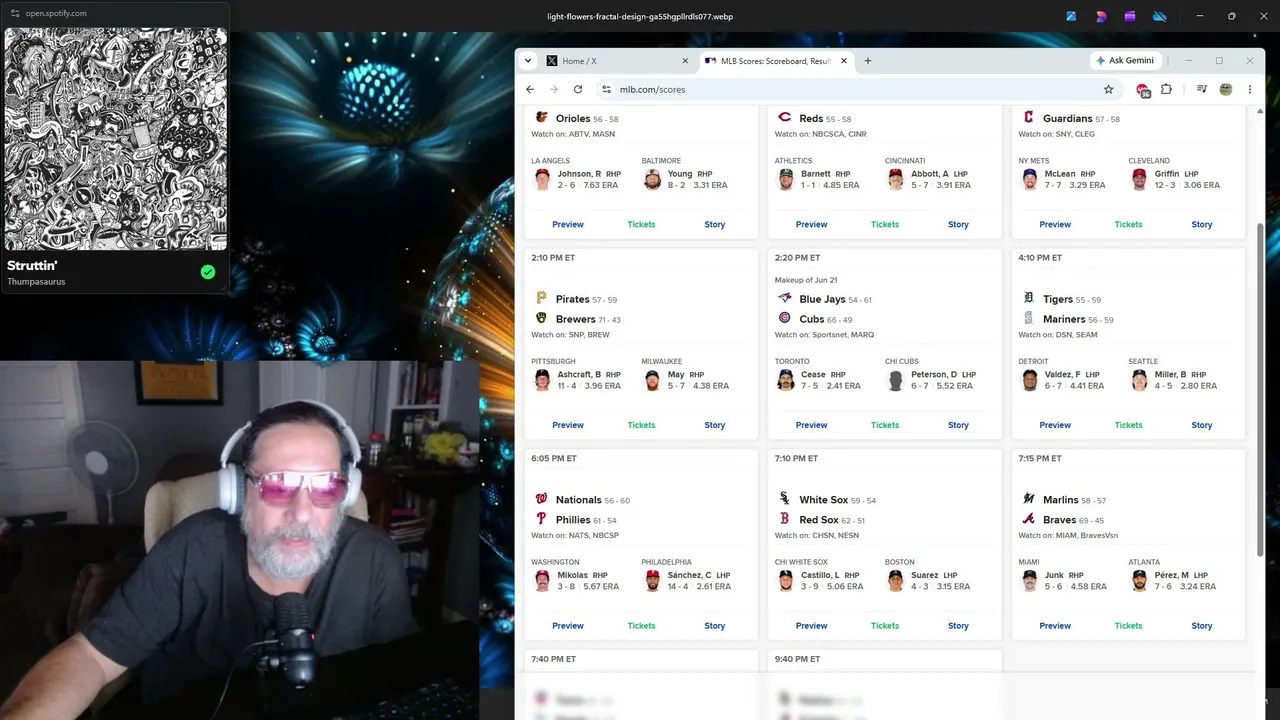Go back in the Chrome browser

pos(530,89)
